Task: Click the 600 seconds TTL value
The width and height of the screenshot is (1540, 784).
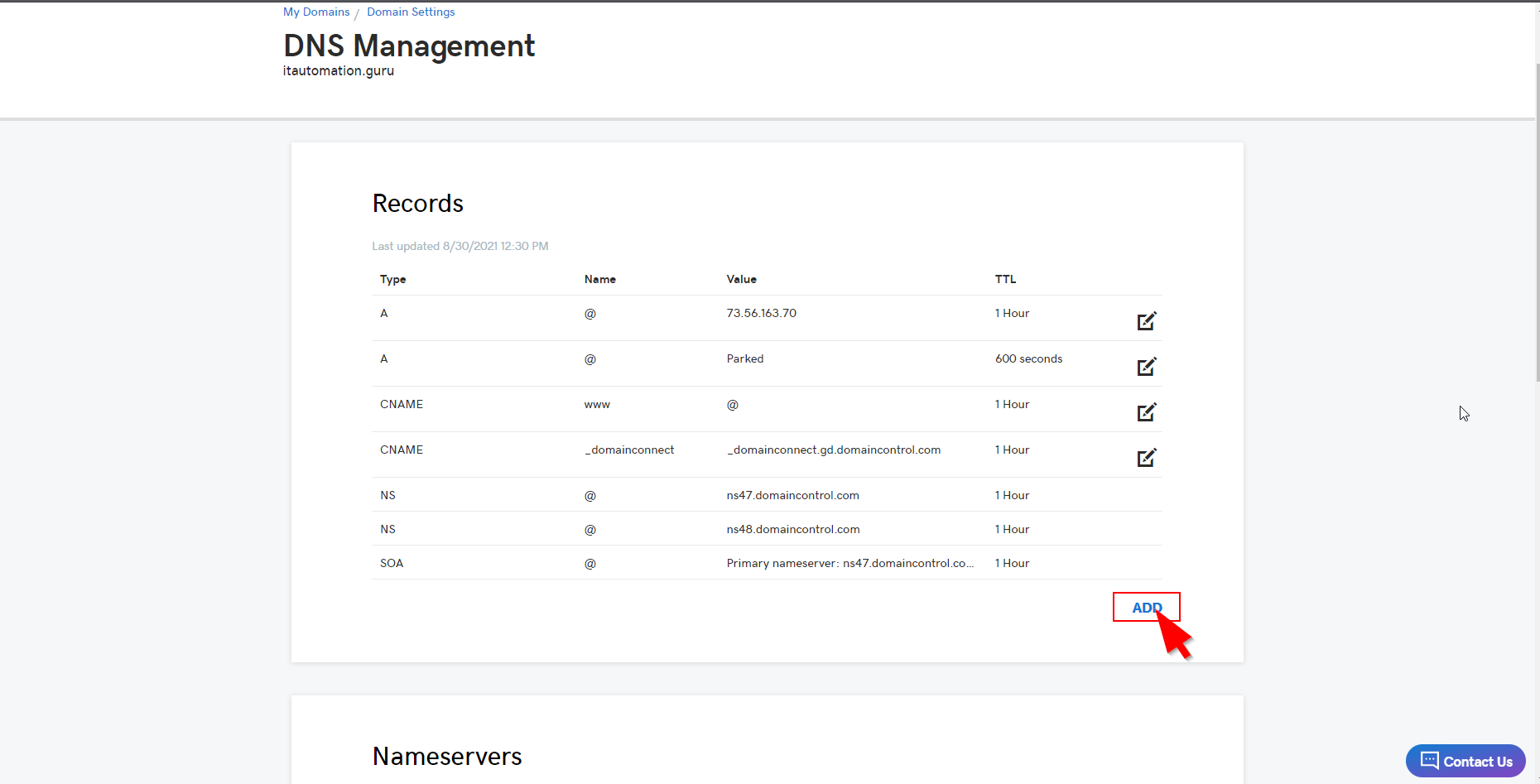Action: pyautogui.click(x=1028, y=358)
